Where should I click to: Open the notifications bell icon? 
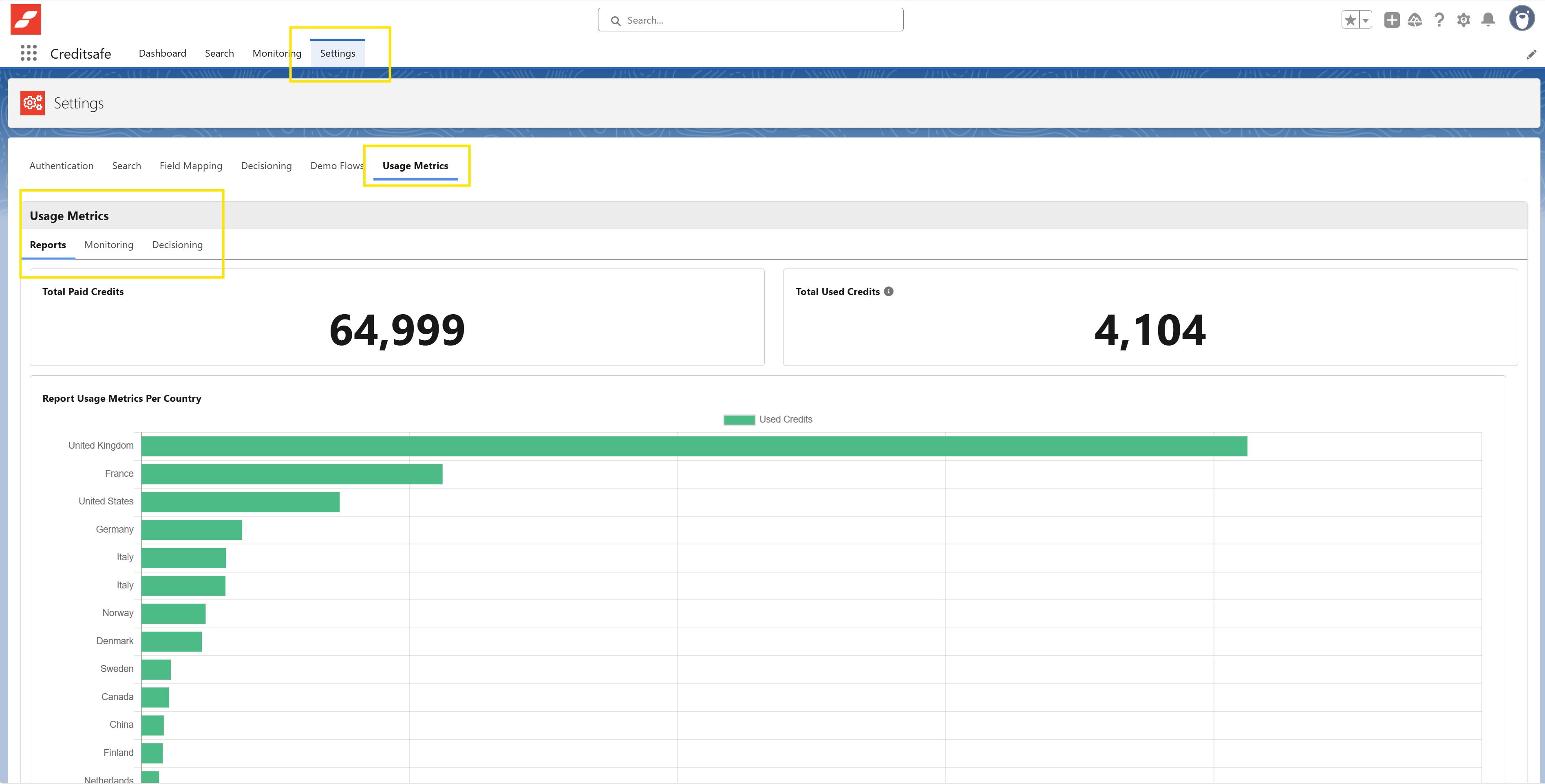coord(1488,20)
